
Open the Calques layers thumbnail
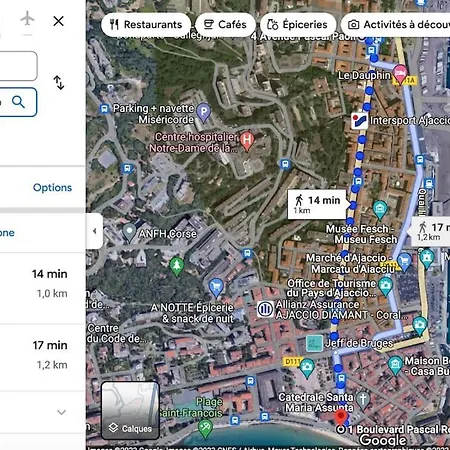point(130,410)
